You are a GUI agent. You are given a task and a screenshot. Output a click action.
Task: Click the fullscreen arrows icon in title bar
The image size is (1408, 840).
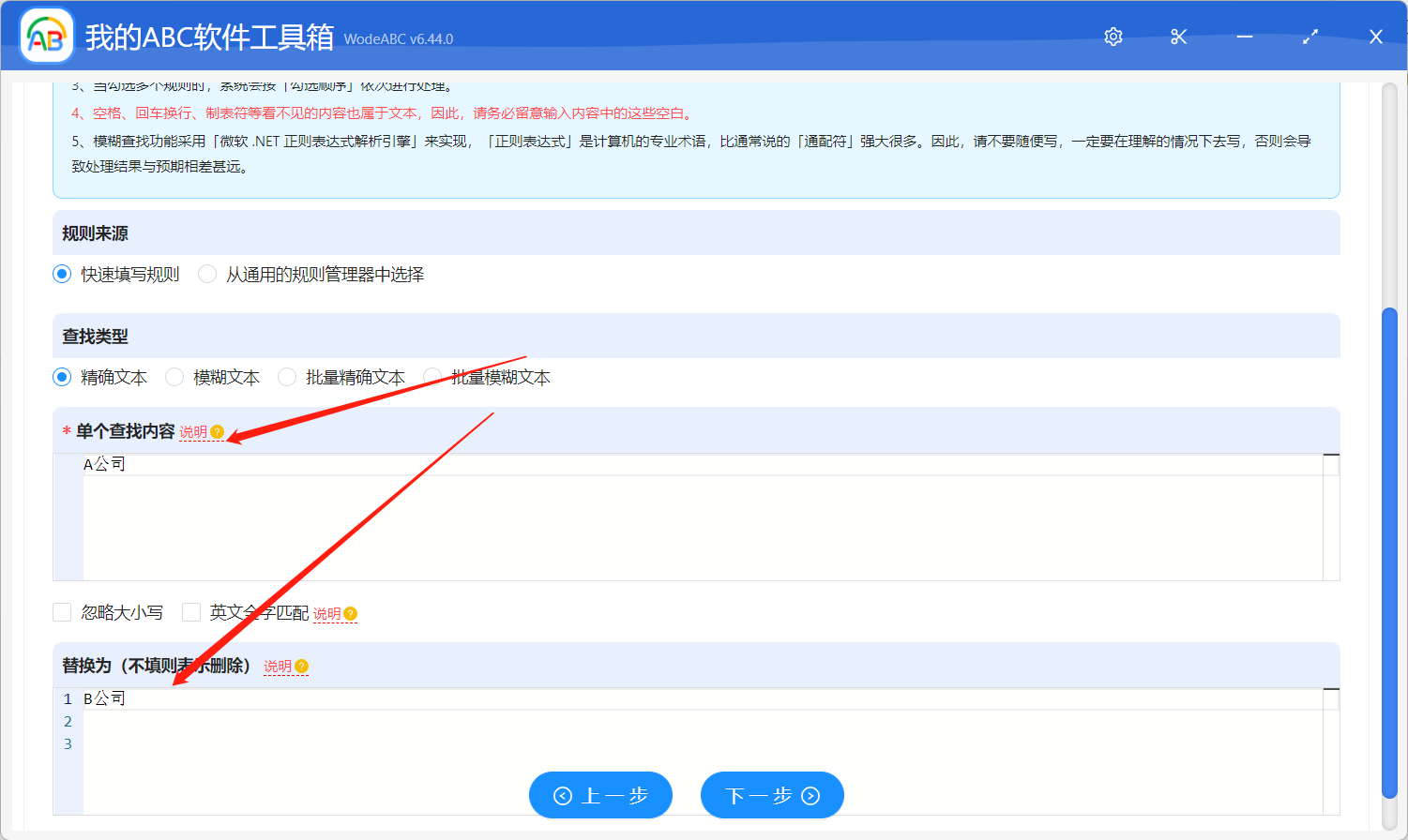pyautogui.click(x=1310, y=37)
